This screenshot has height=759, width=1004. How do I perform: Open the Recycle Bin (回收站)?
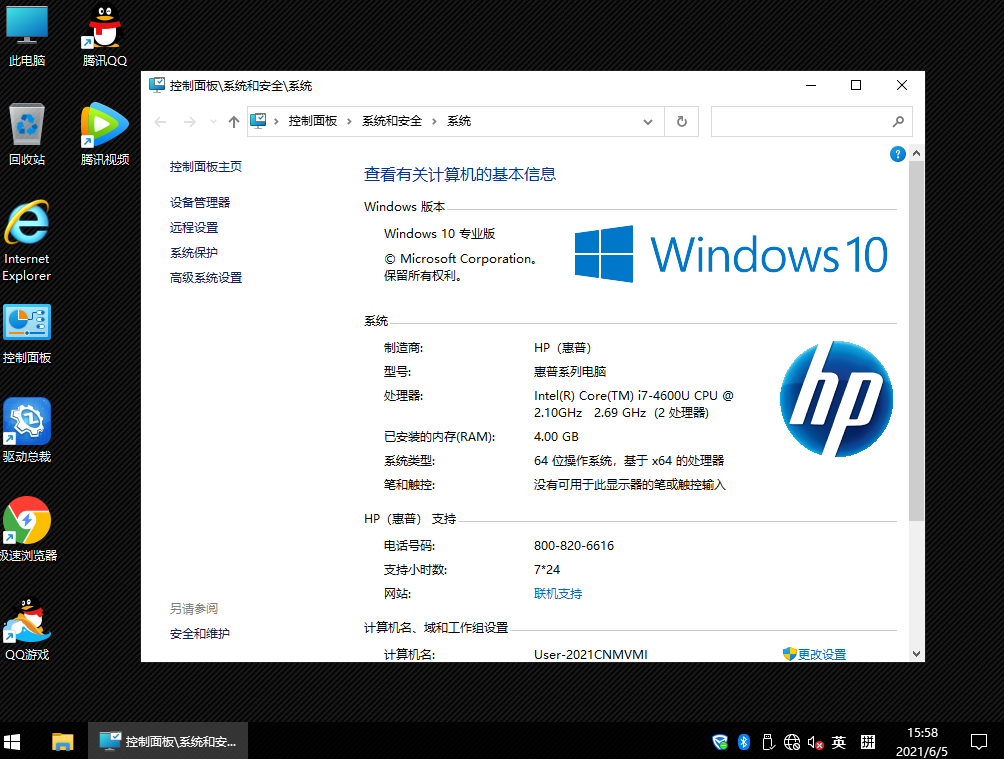25,130
